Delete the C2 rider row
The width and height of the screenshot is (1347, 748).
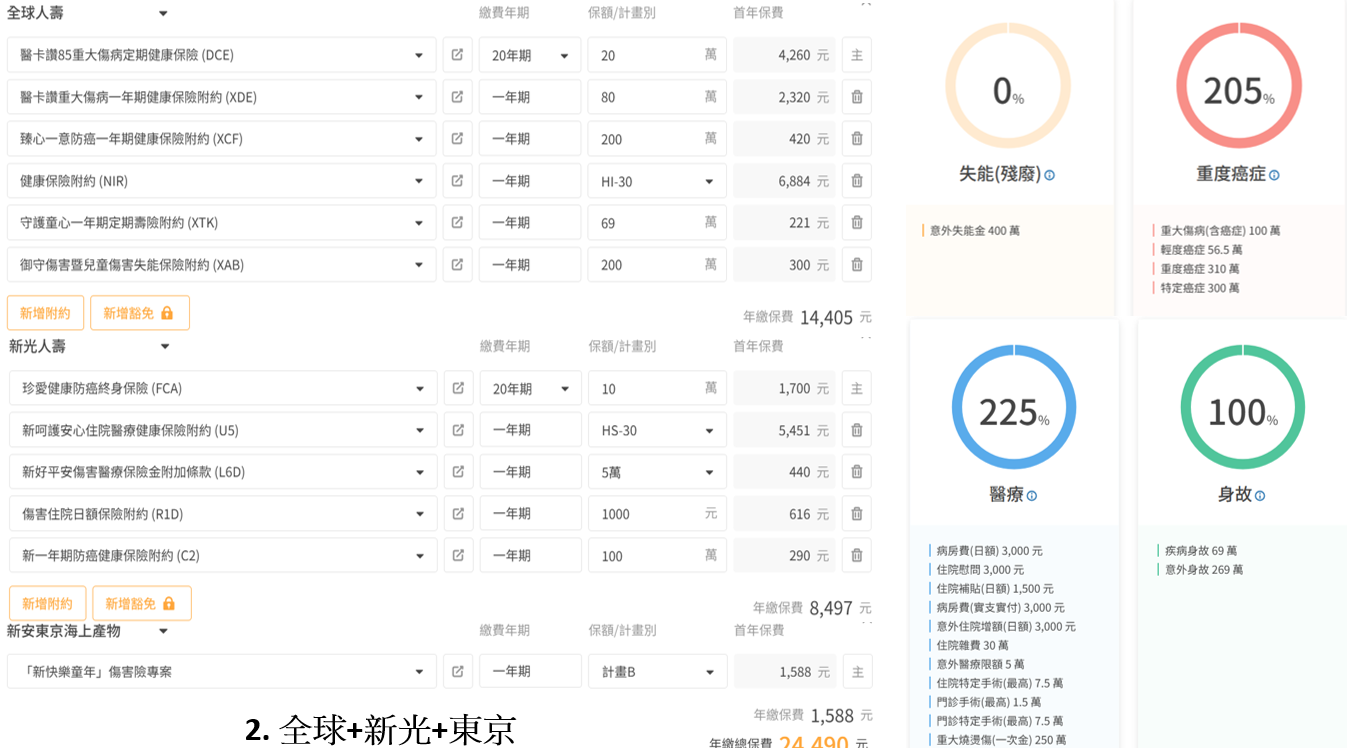click(857, 555)
